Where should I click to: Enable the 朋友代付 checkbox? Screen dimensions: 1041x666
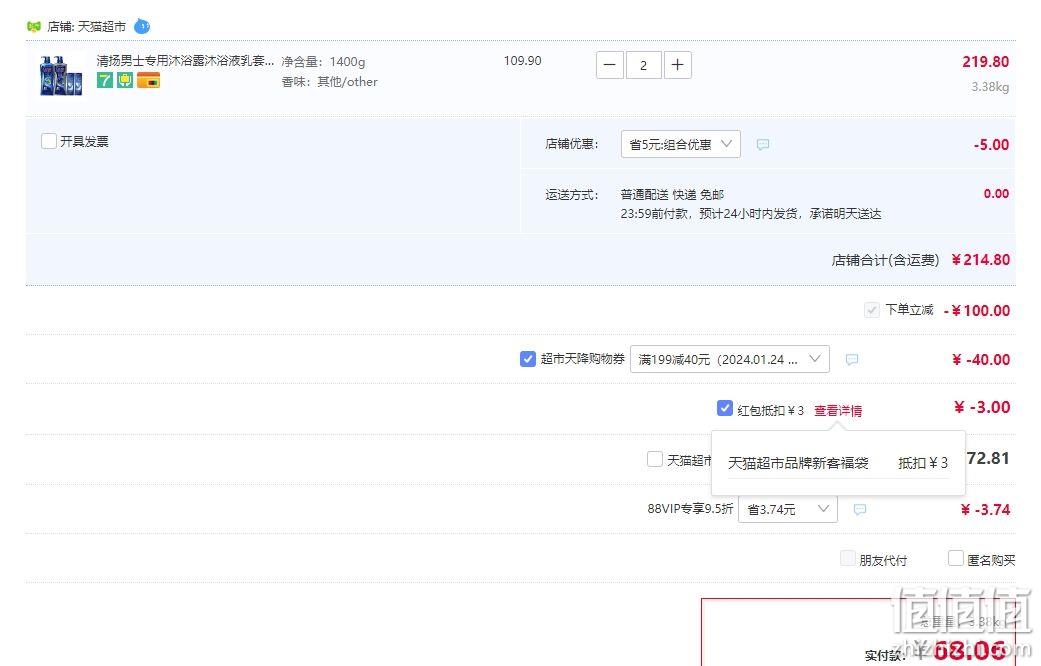tap(848, 558)
